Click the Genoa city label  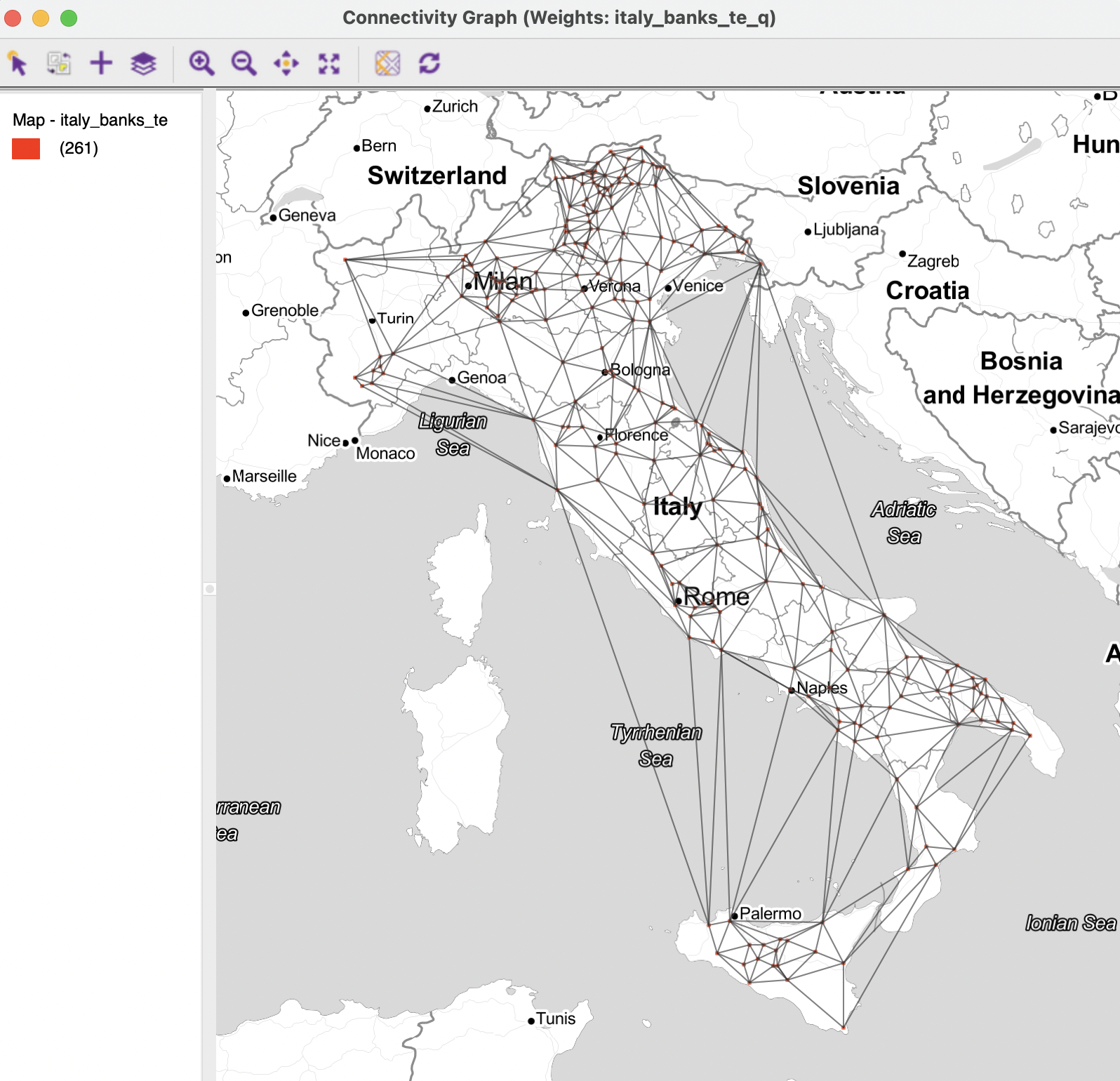[x=481, y=378]
